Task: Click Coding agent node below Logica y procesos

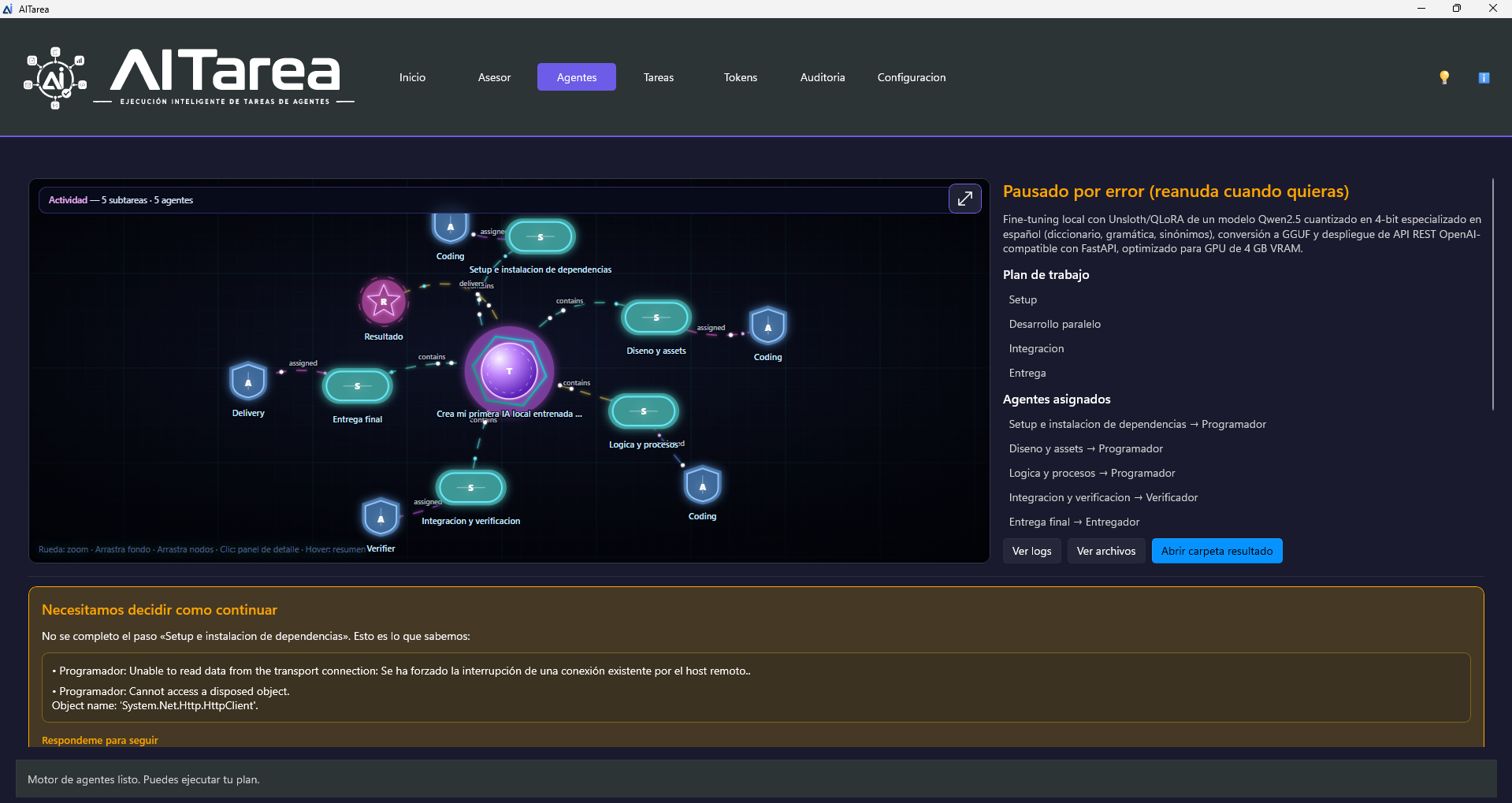Action: point(703,485)
